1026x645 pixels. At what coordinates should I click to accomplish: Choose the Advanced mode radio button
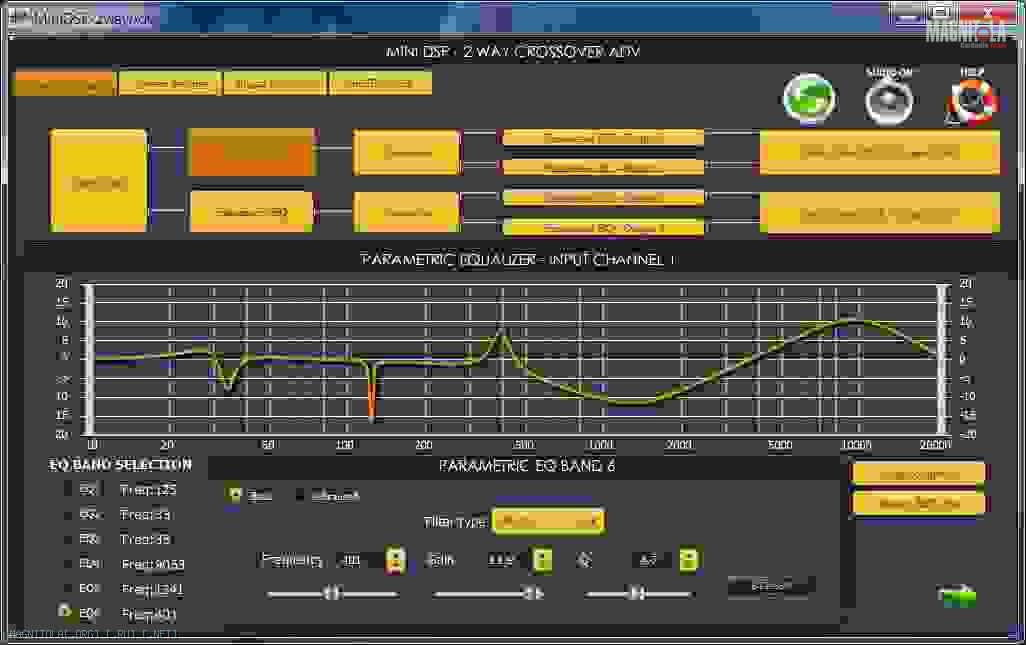coord(300,495)
